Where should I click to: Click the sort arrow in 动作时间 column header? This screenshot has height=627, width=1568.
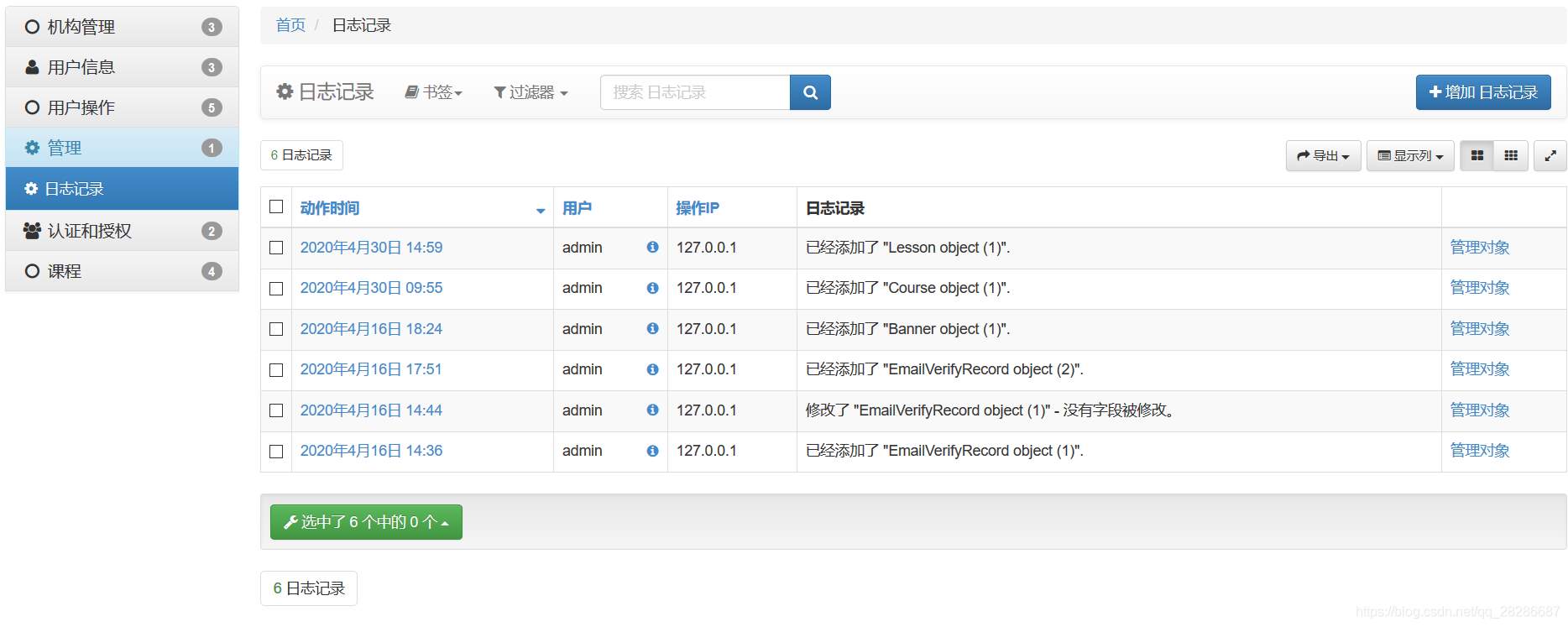click(541, 210)
